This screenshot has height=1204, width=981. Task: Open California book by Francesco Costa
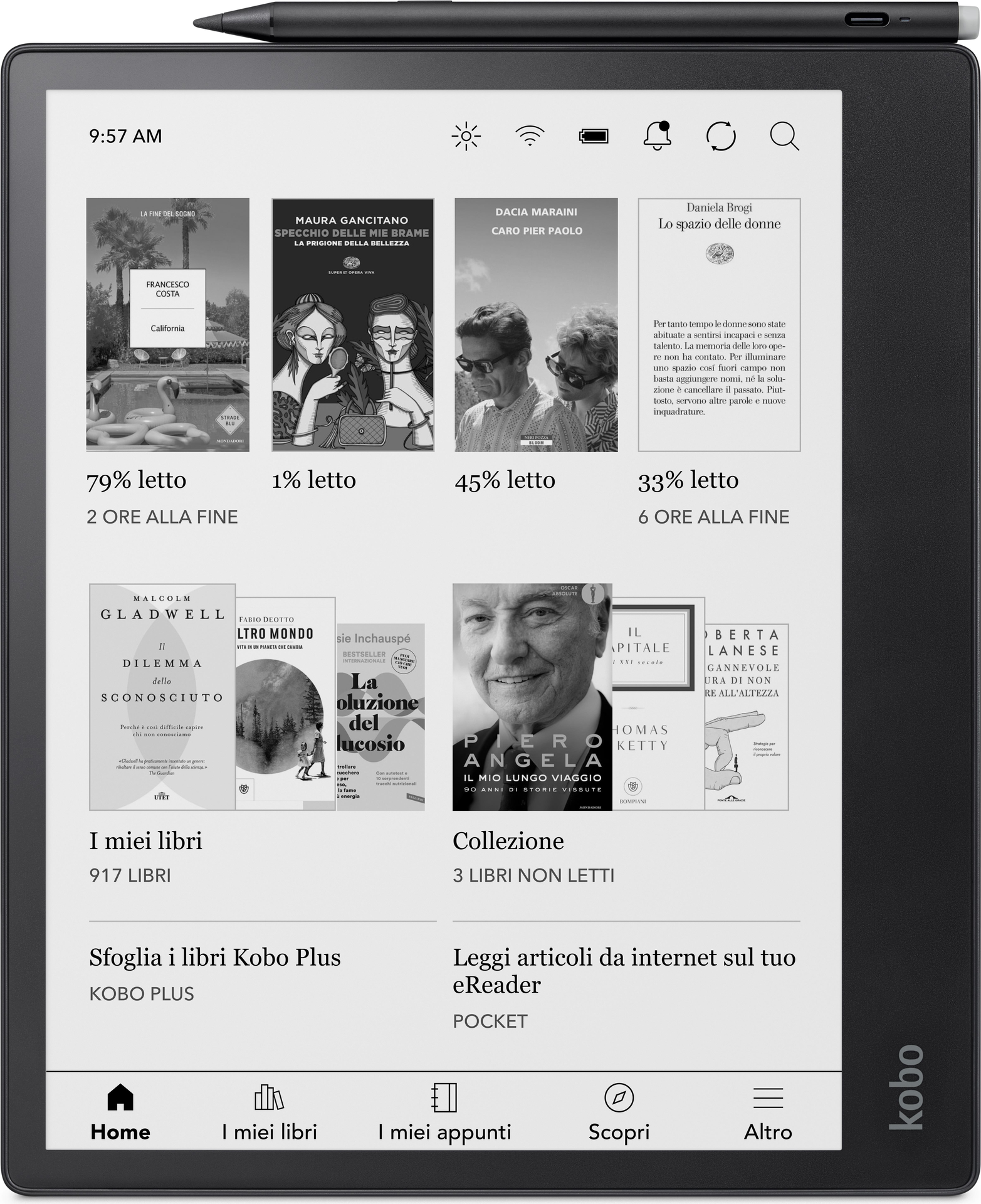click(167, 325)
